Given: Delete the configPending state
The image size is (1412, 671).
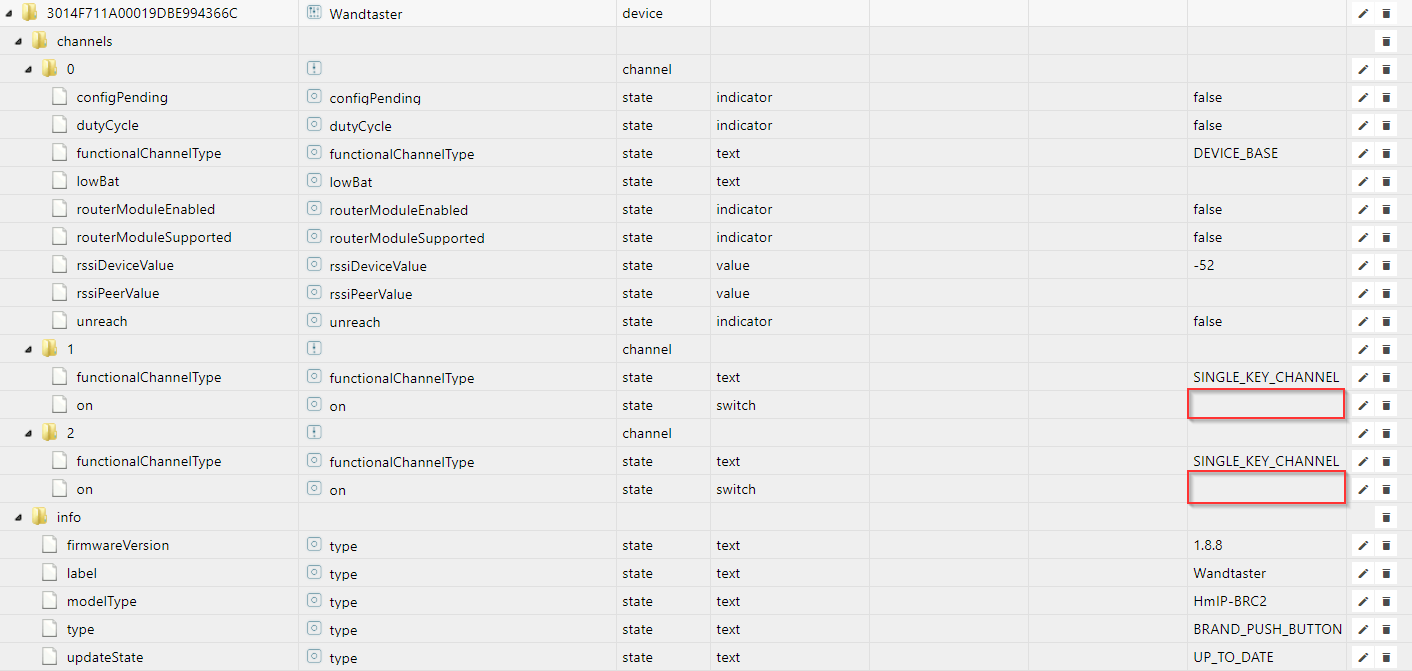Looking at the screenshot, I should [1386, 98].
